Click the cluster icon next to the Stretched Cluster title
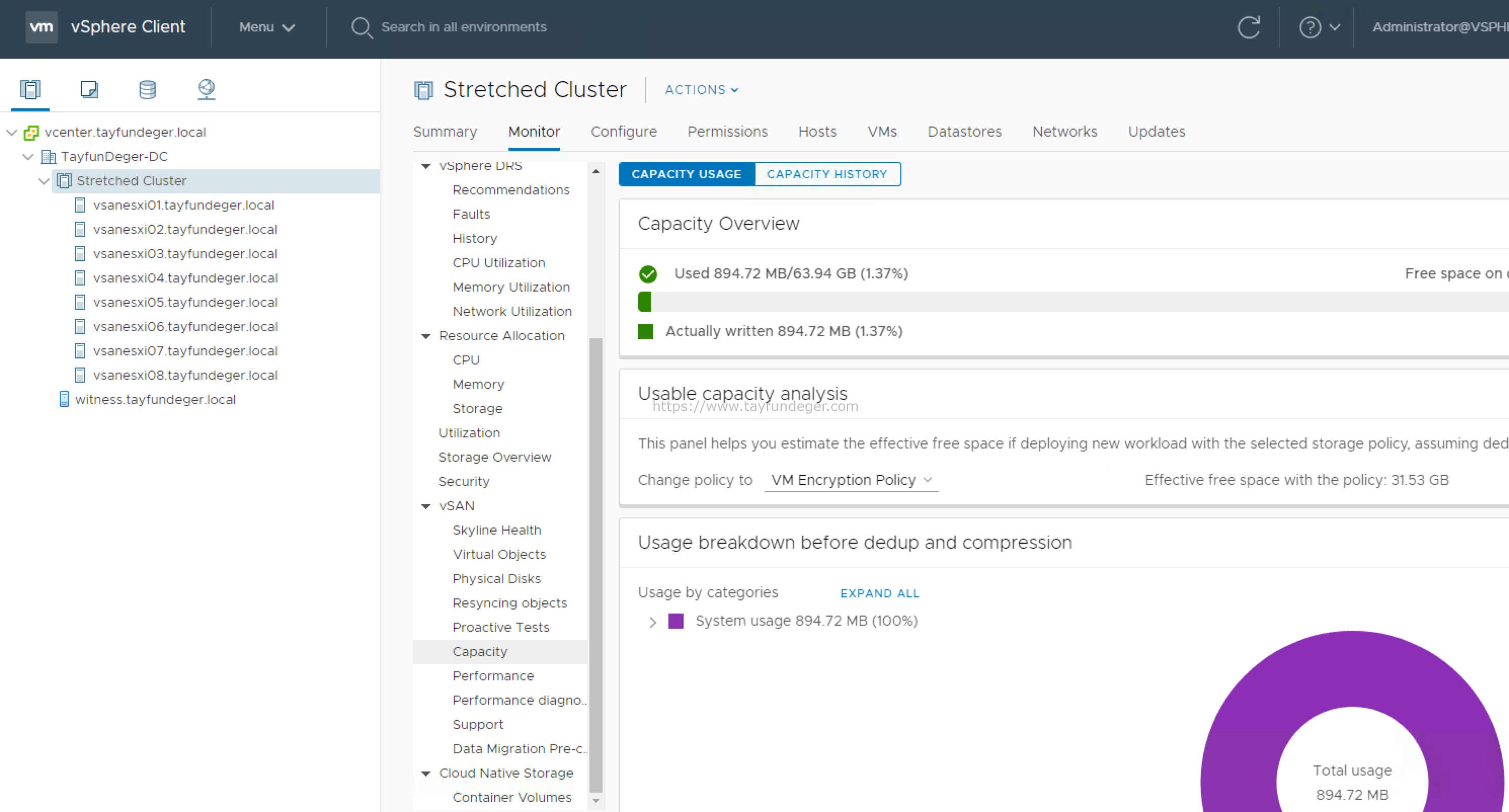The image size is (1509, 812). click(423, 90)
